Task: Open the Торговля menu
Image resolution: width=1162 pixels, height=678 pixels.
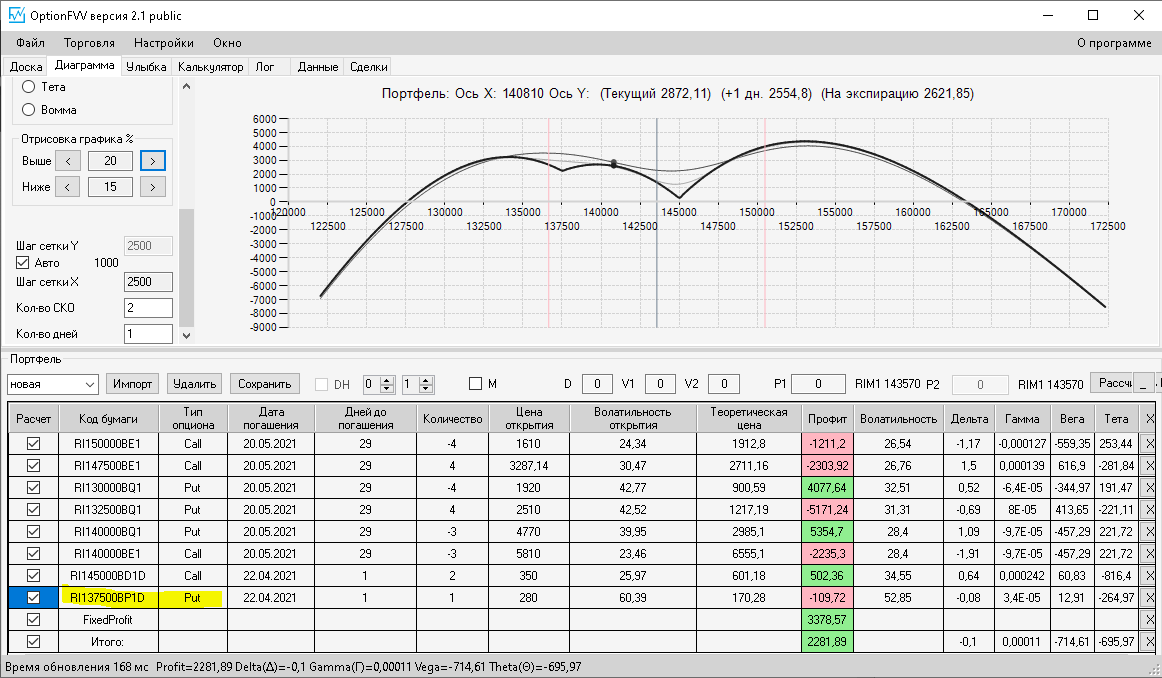Action: (x=89, y=43)
